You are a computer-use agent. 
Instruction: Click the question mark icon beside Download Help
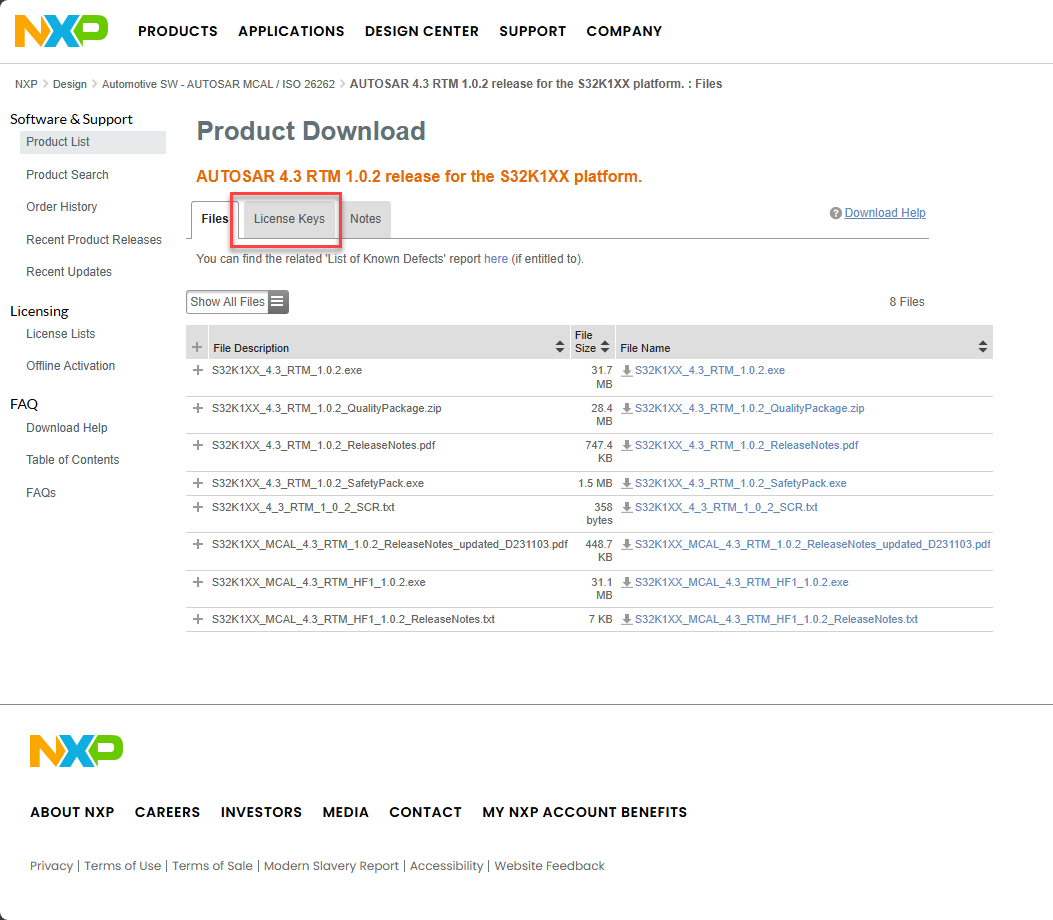835,212
